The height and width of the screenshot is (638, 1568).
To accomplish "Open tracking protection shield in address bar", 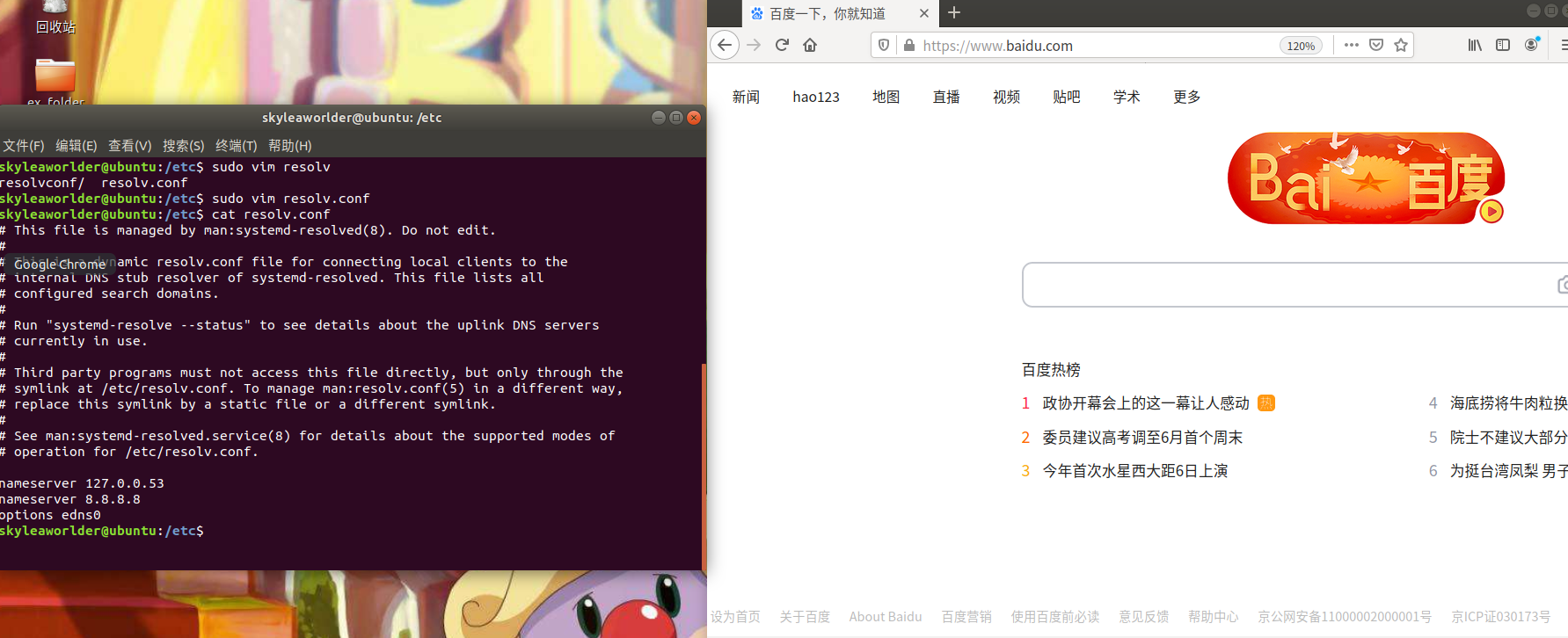I will (884, 45).
